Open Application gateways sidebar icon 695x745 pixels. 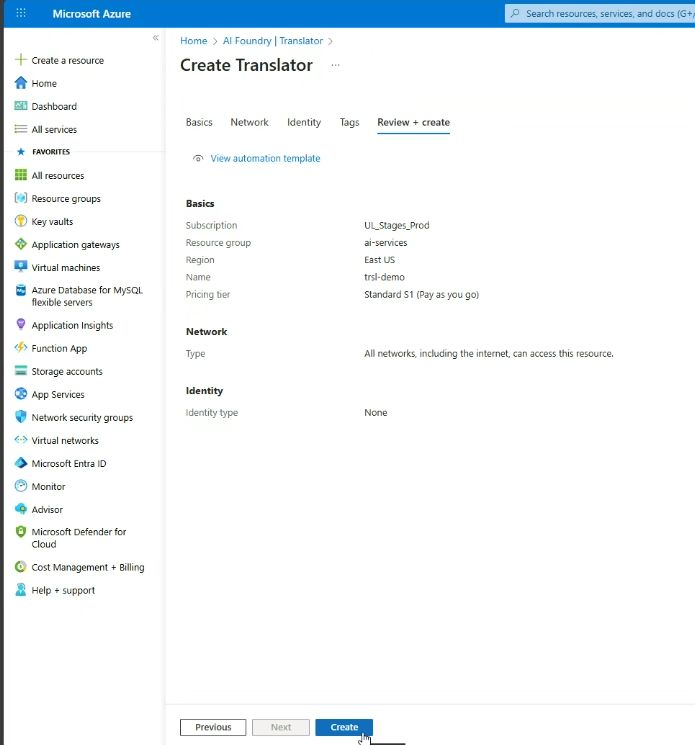click(21, 245)
